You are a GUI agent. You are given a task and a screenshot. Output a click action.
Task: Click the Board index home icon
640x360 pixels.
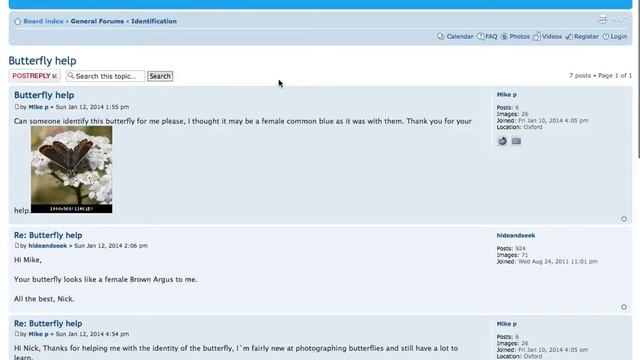tap(18, 22)
